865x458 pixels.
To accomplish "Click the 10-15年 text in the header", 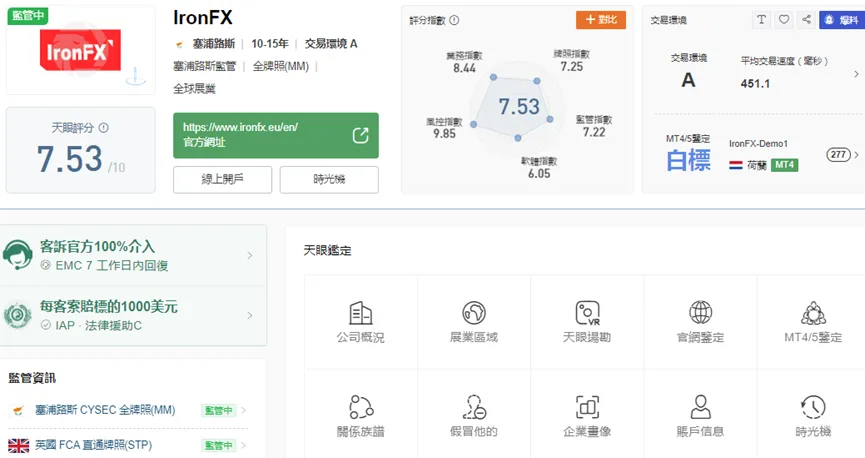I will coord(270,44).
